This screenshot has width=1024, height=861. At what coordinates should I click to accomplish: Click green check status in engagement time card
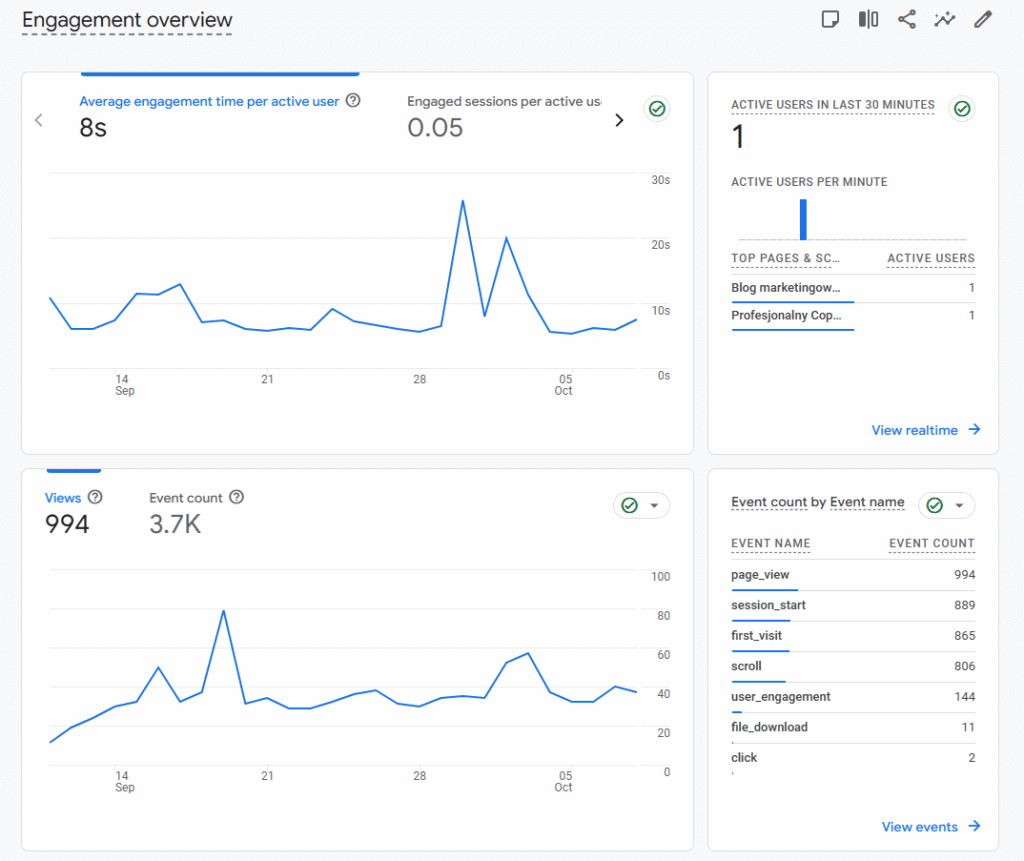(x=657, y=109)
